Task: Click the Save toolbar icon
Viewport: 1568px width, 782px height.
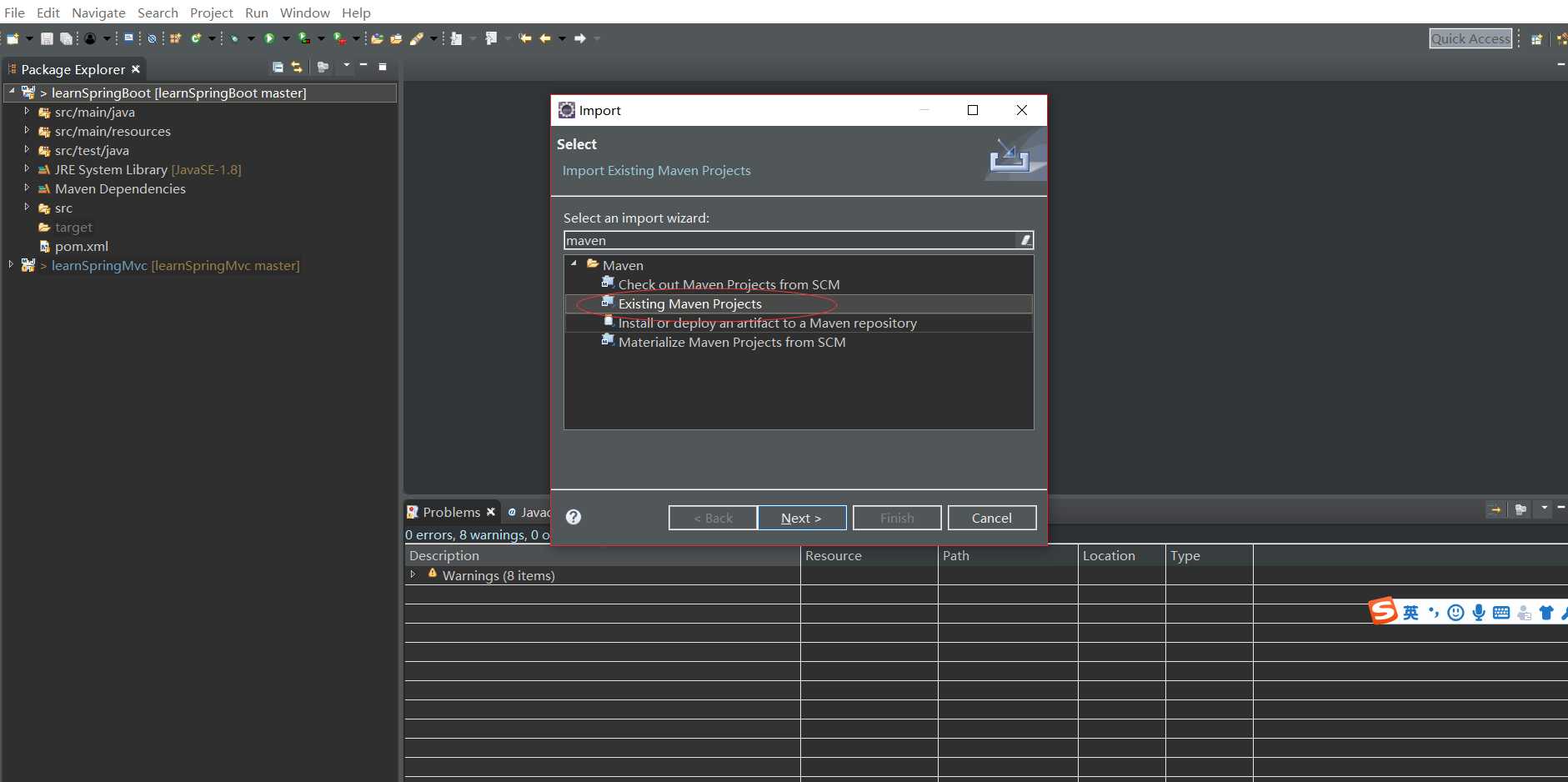Action: (47, 38)
